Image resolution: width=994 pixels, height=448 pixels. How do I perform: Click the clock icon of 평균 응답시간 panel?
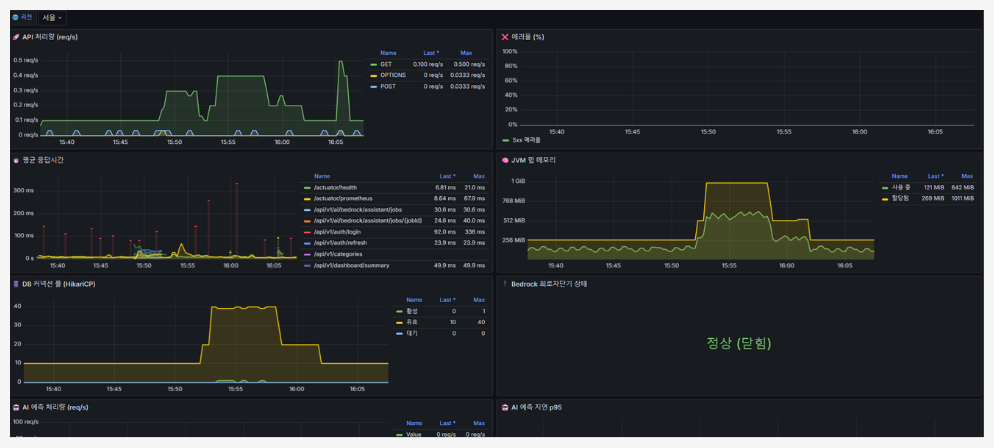coord(16,160)
